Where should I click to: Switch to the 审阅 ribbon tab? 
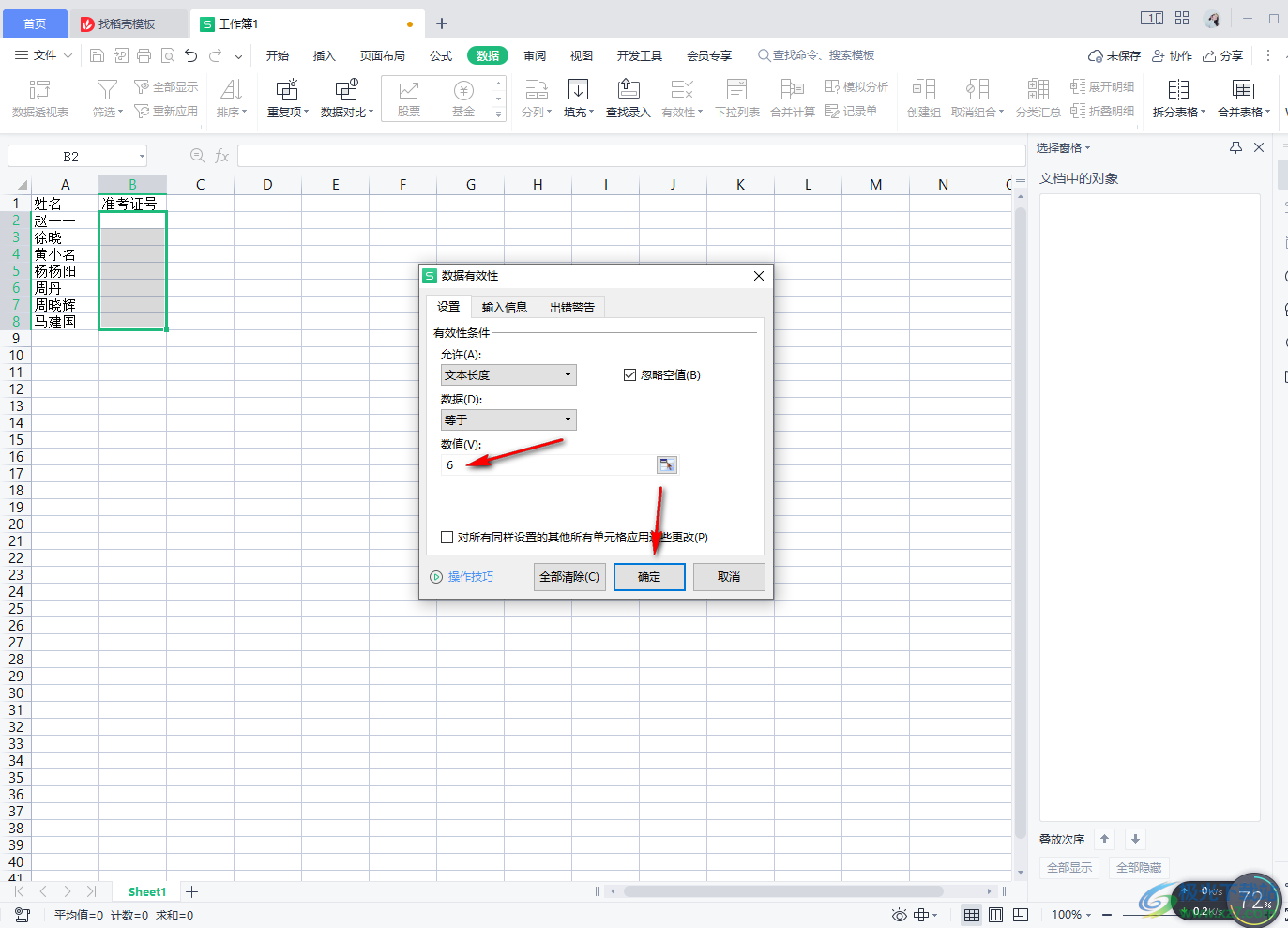coord(535,55)
